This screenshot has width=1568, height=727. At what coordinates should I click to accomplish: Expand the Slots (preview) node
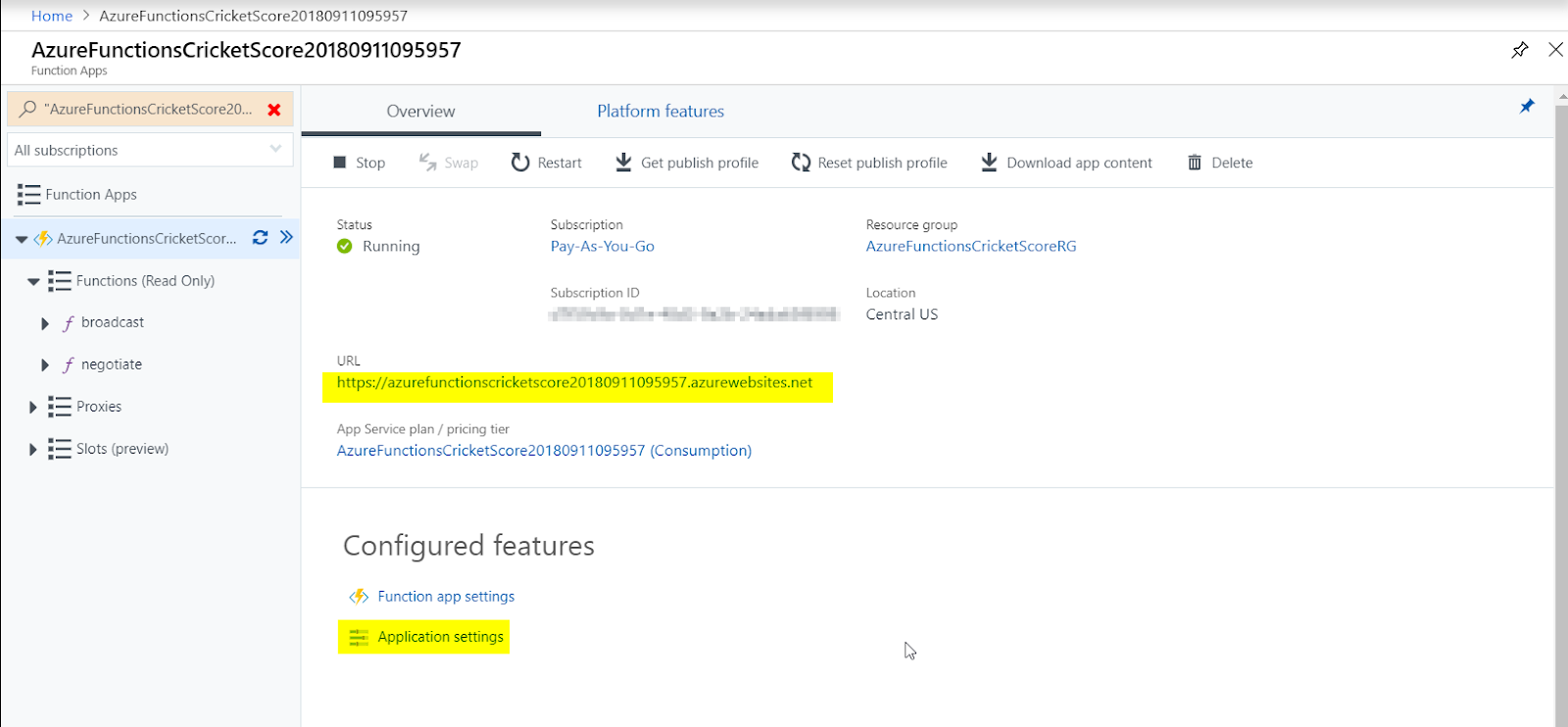click(x=33, y=450)
